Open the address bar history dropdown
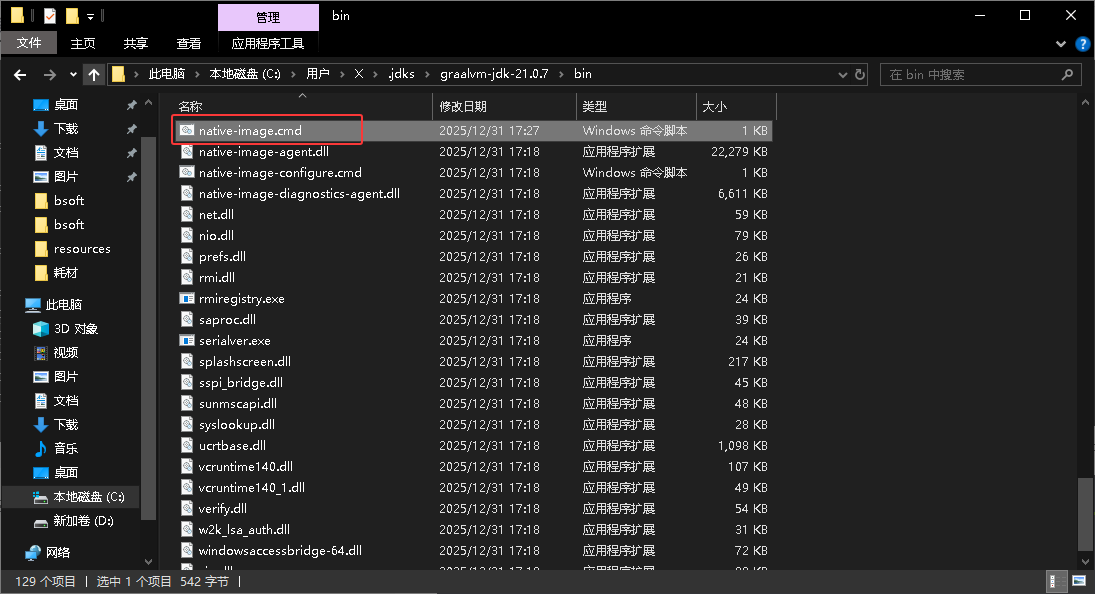 coord(842,75)
